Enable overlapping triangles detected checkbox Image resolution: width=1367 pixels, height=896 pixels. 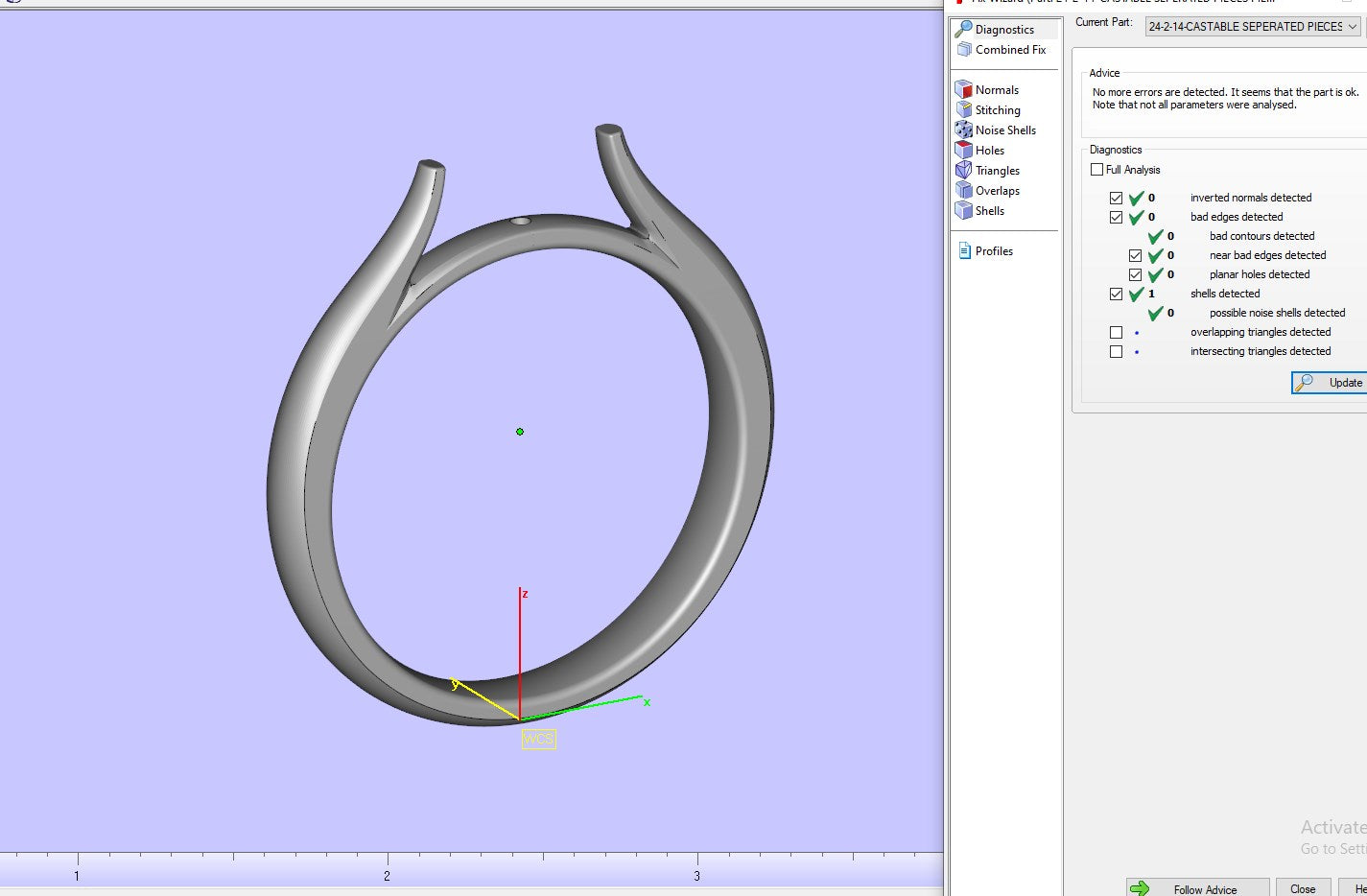1116,332
